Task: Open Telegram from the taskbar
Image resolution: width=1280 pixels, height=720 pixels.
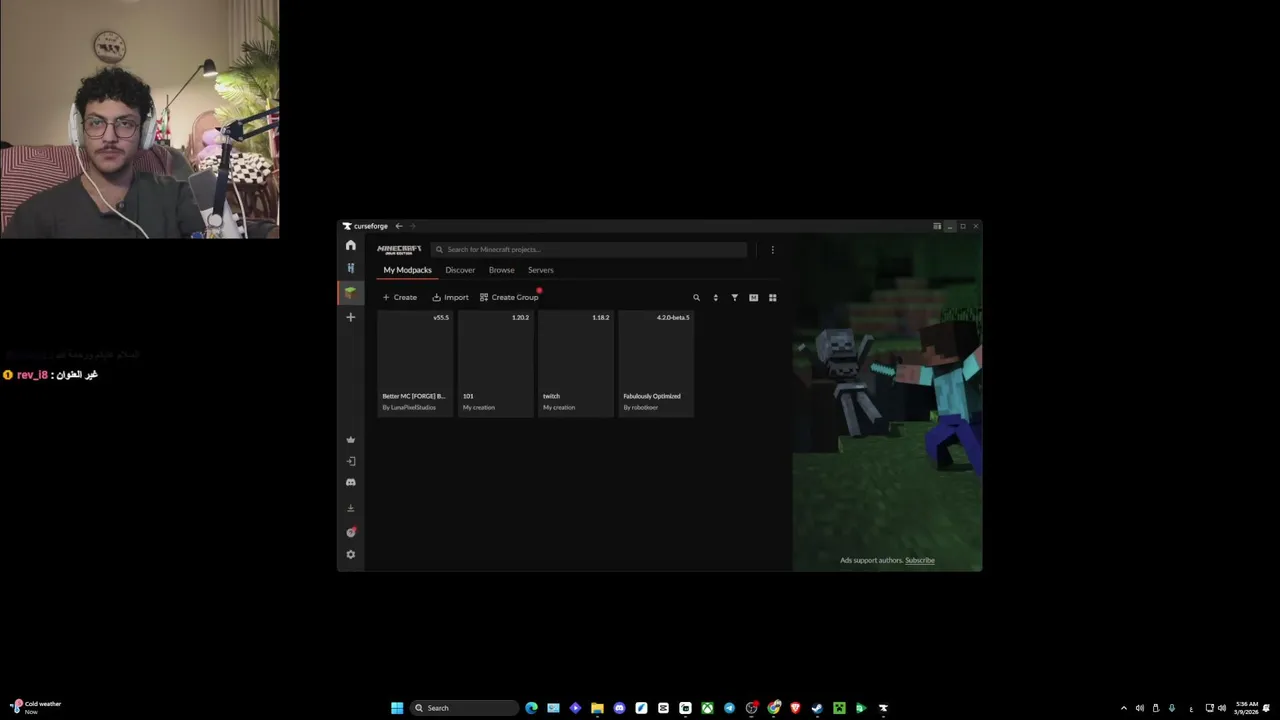Action: click(x=729, y=708)
